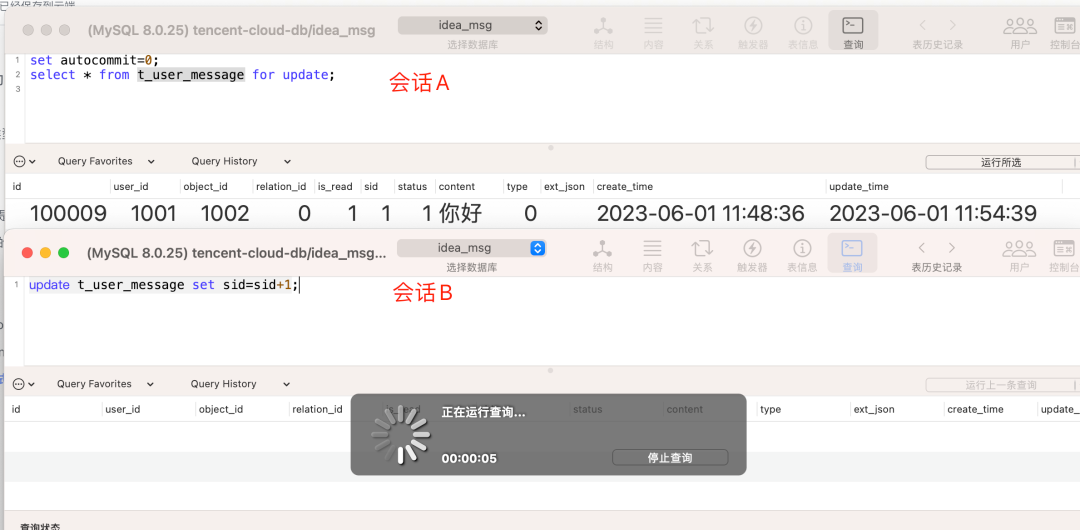Open Triggers view in session B window

click(x=751, y=254)
